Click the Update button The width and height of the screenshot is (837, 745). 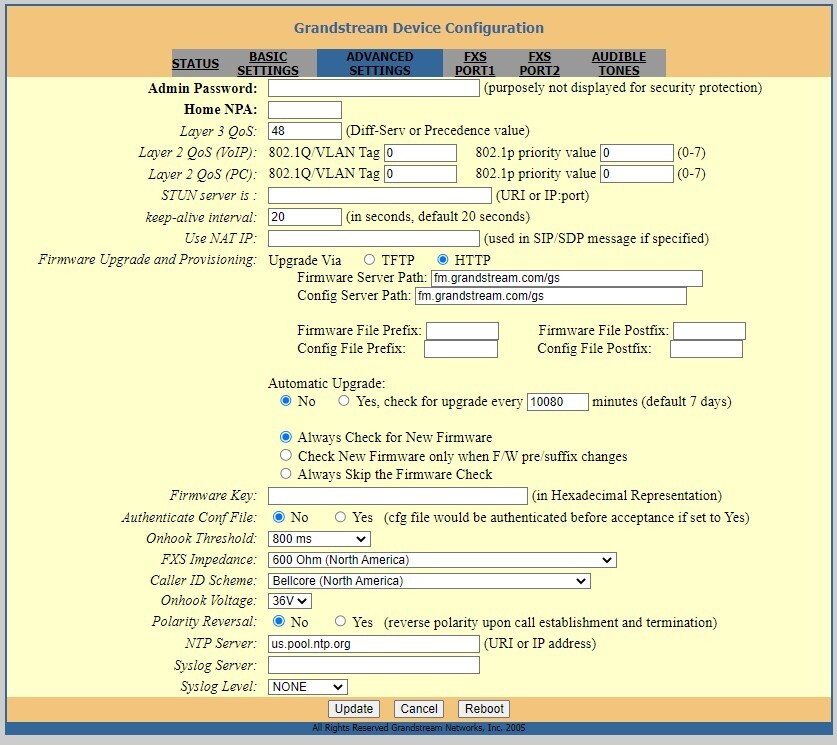(x=354, y=709)
